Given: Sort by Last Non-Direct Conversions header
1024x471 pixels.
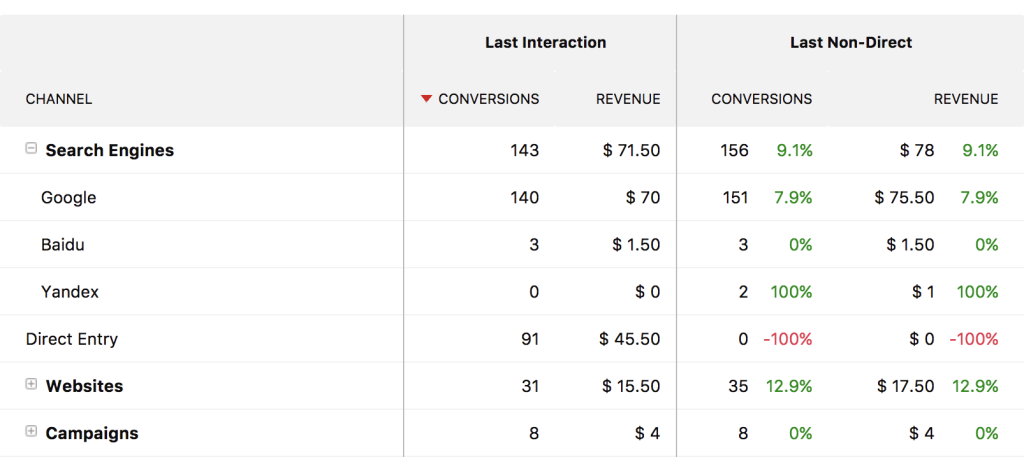Looking at the screenshot, I should [761, 99].
